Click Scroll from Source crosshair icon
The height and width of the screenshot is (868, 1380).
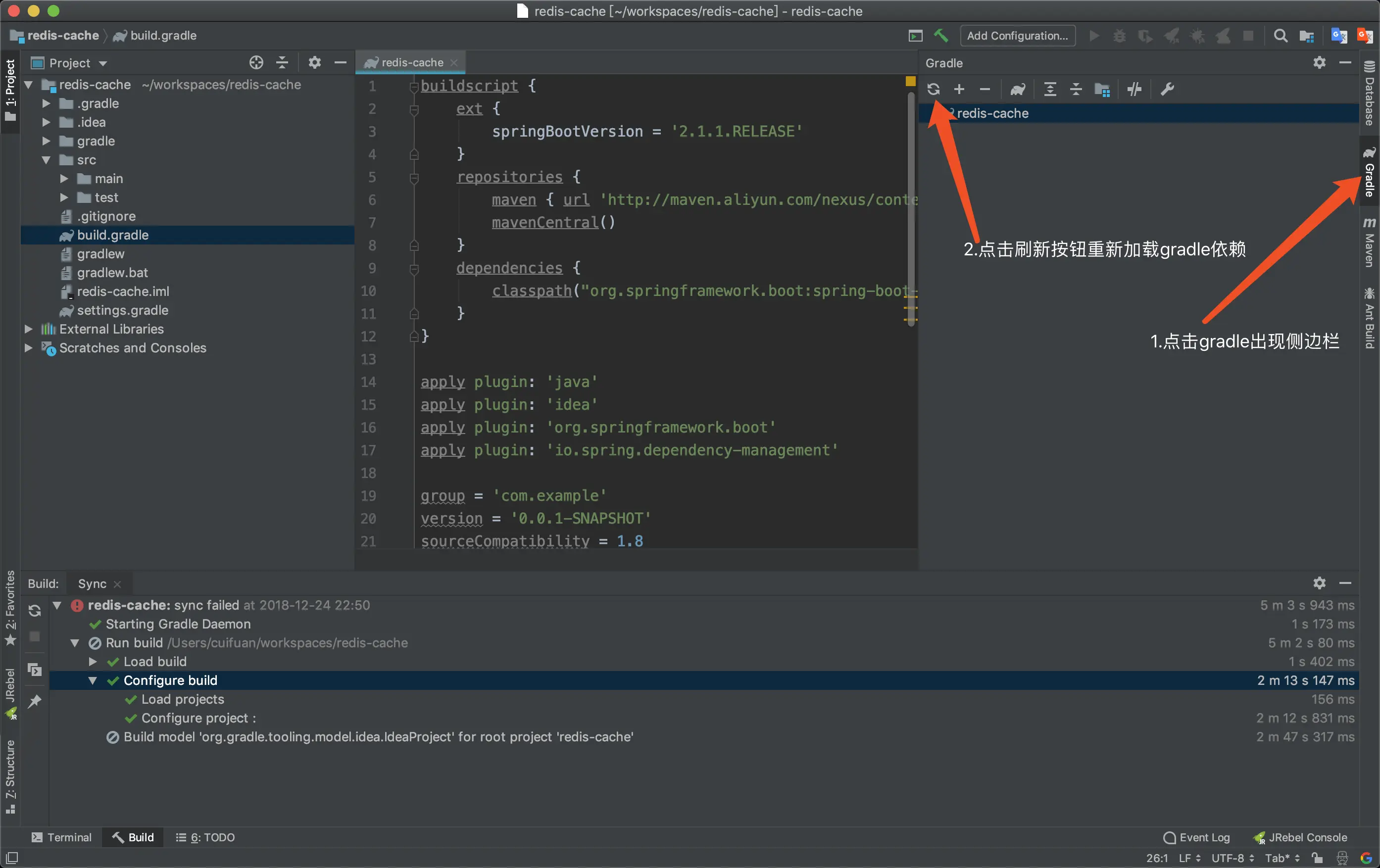coord(256,62)
